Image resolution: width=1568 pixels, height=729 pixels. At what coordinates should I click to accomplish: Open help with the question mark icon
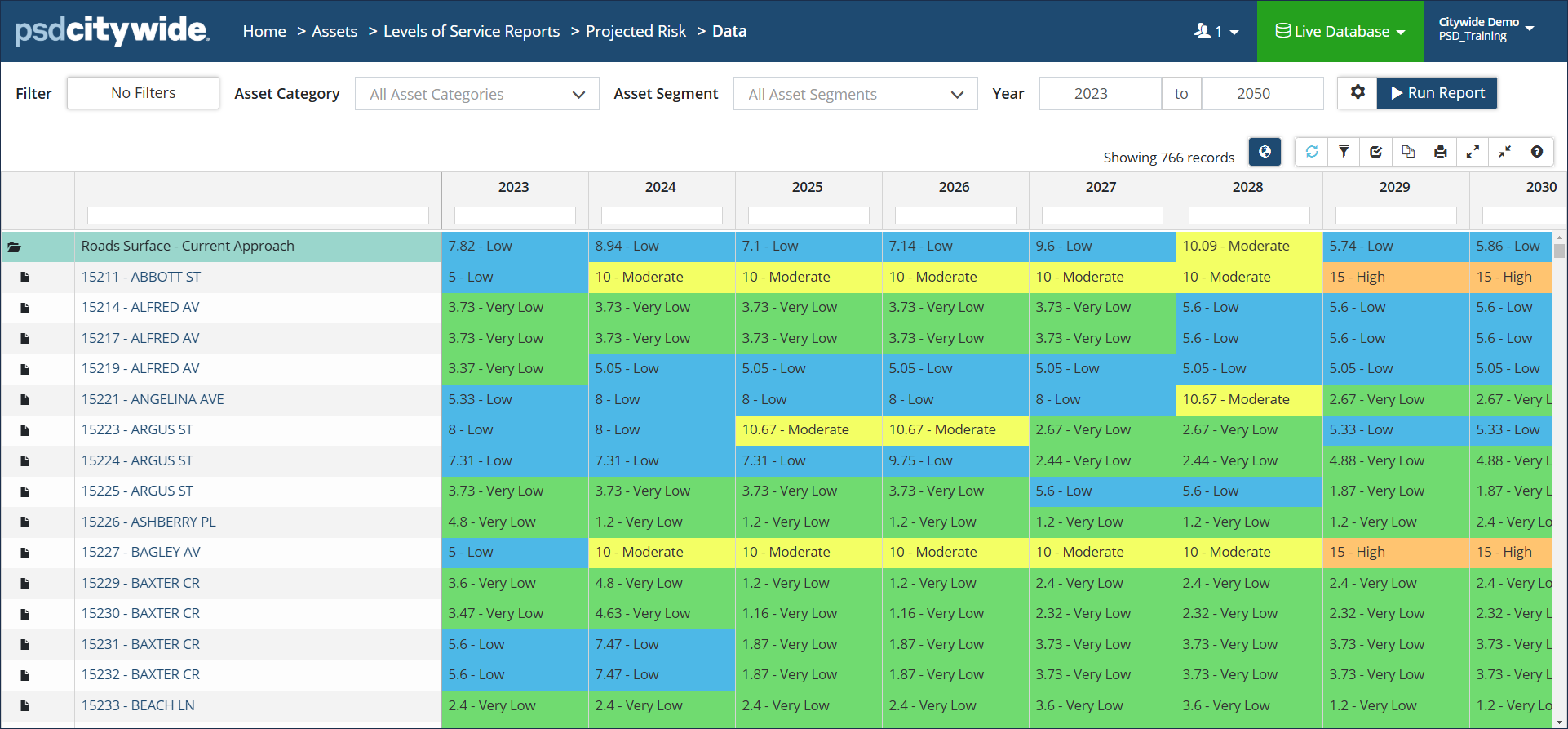tap(1537, 152)
